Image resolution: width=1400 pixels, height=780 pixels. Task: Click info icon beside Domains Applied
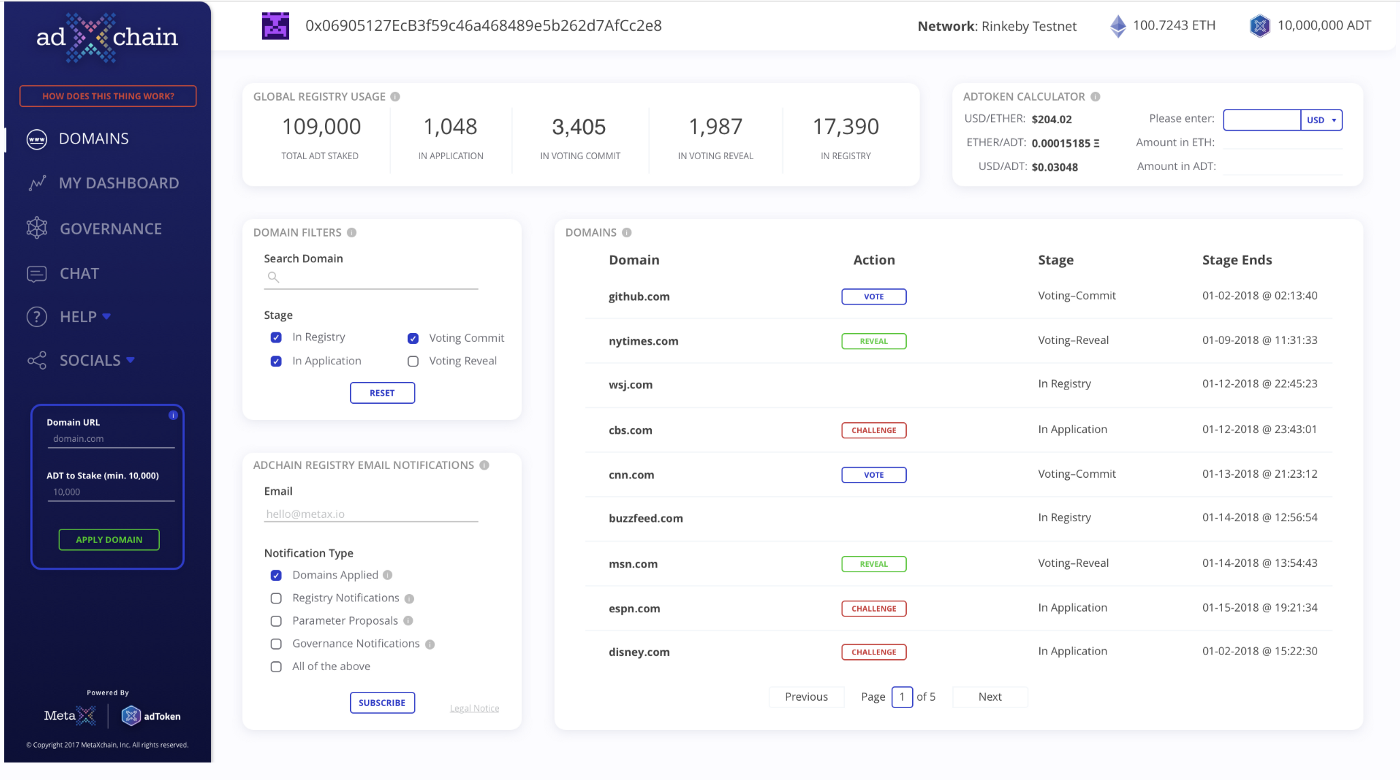388,575
